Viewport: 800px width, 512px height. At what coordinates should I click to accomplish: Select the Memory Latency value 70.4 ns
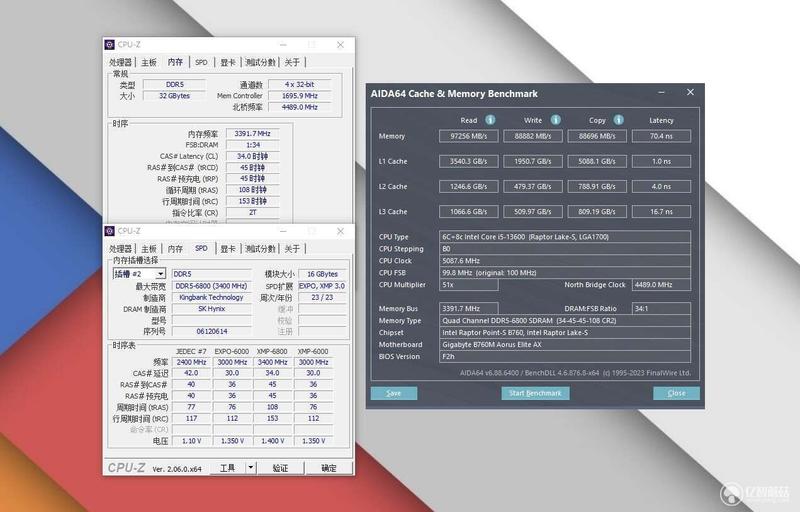[x=661, y=136]
